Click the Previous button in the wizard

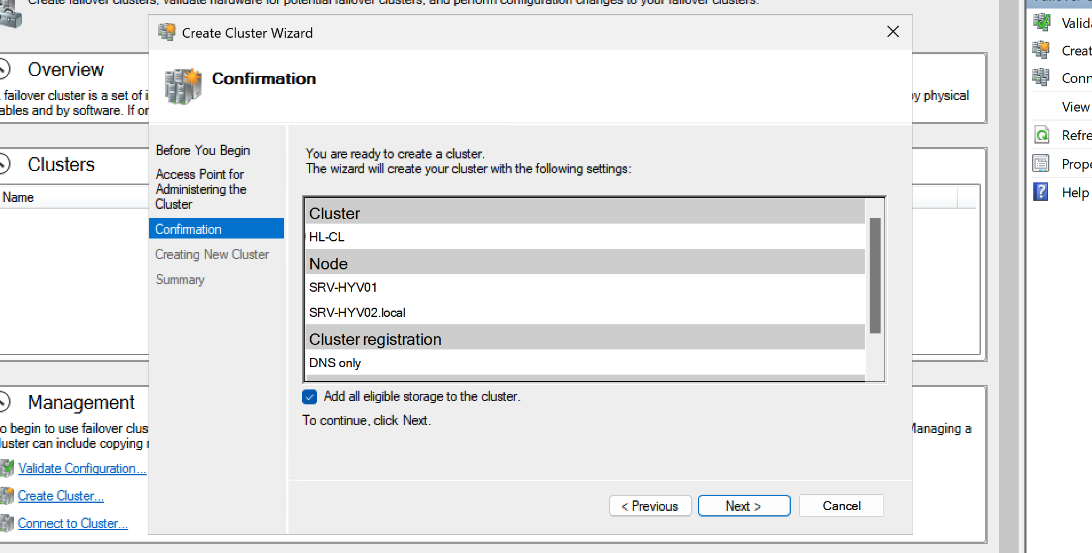point(650,506)
